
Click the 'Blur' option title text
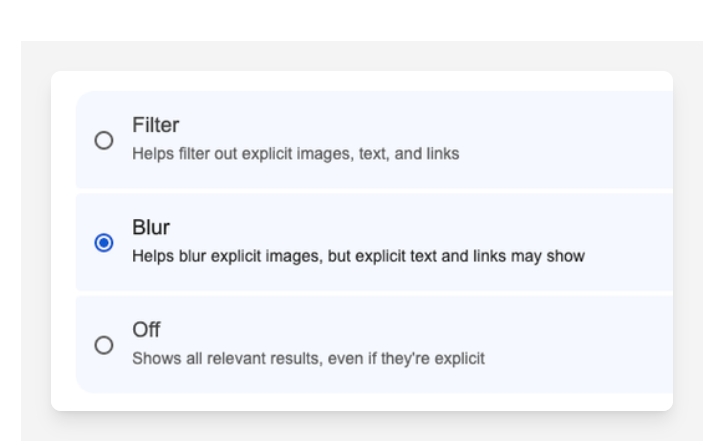click(151, 227)
